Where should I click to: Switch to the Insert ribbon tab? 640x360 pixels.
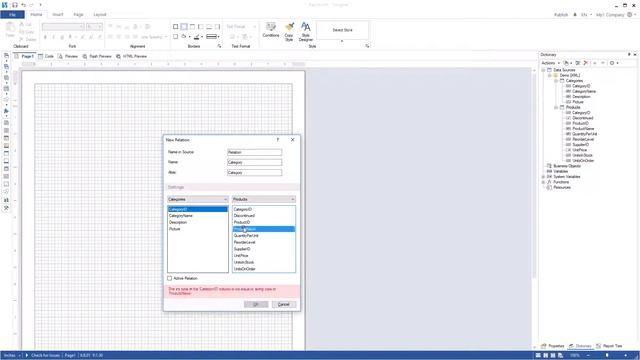pos(58,15)
